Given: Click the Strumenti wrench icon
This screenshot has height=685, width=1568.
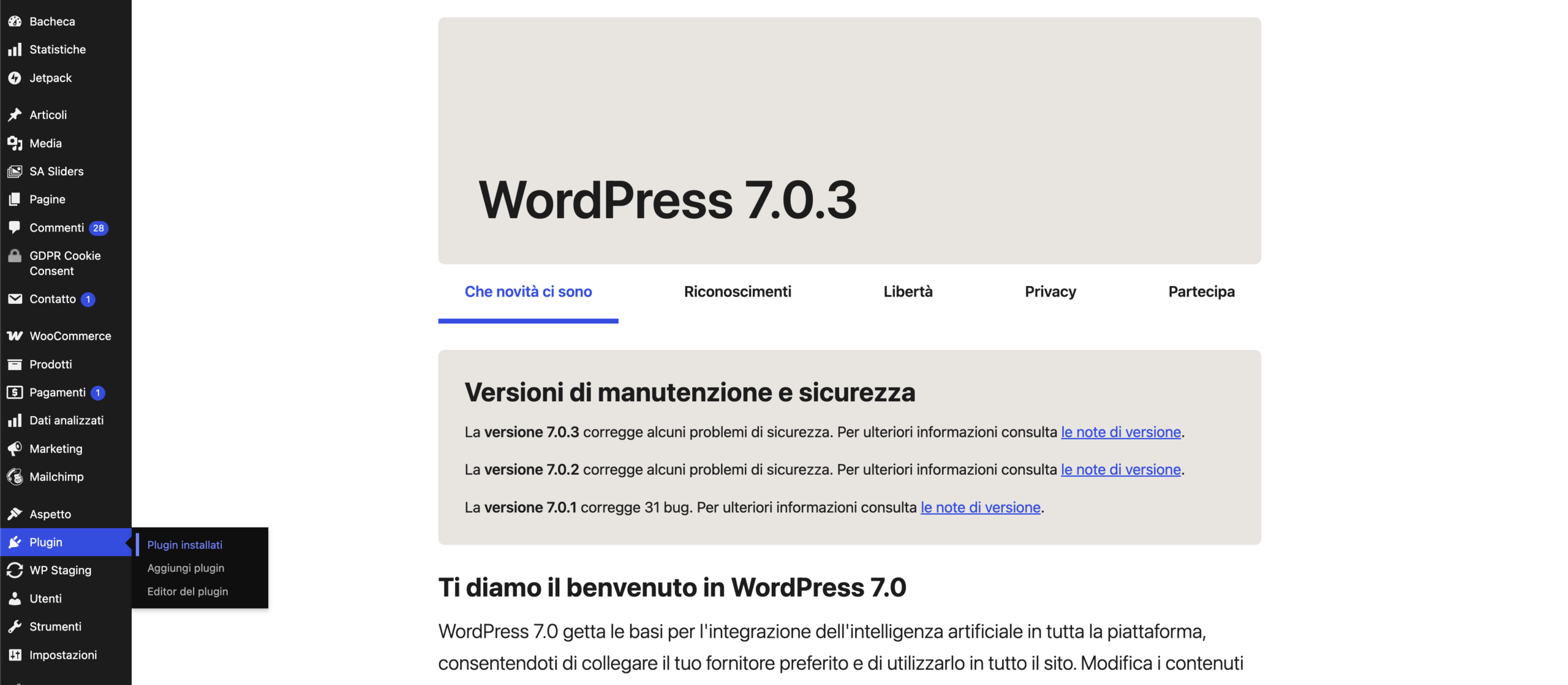Looking at the screenshot, I should [15, 627].
